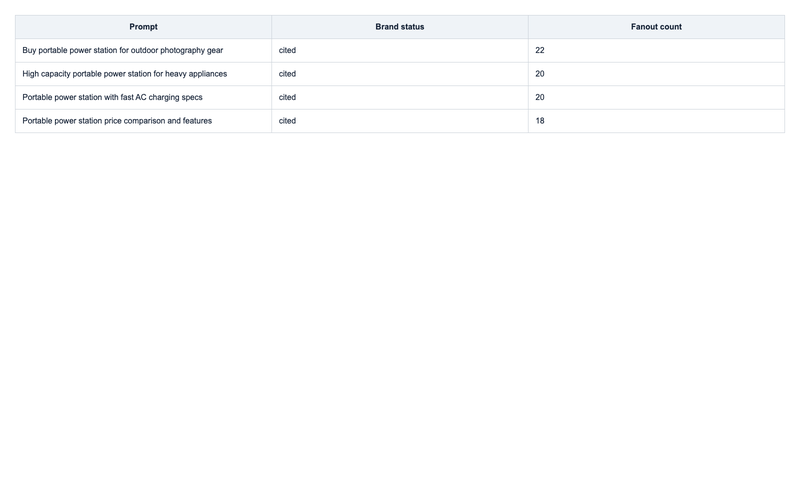Image resolution: width=800 pixels, height=500 pixels.
Task: Click the Prompt column header
Action: 143,27
